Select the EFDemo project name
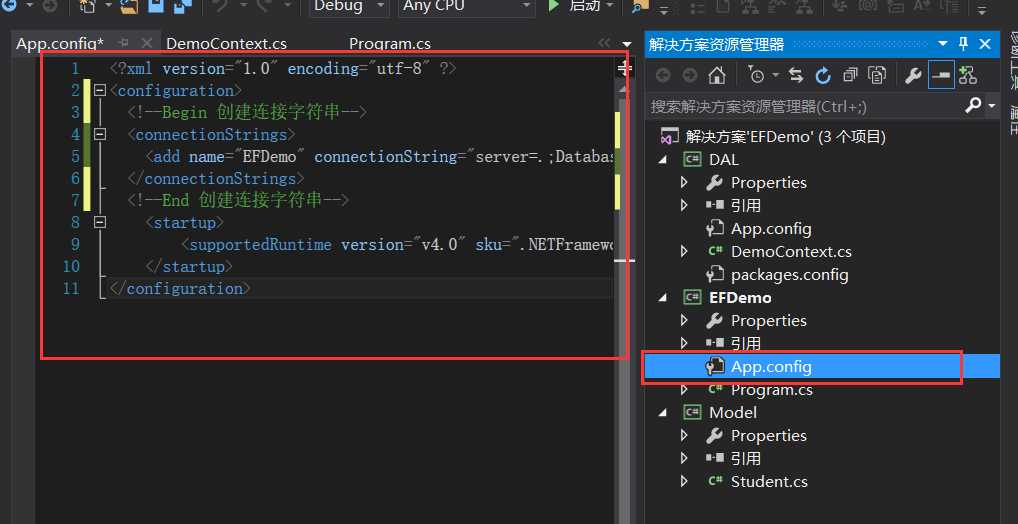 [x=740, y=297]
